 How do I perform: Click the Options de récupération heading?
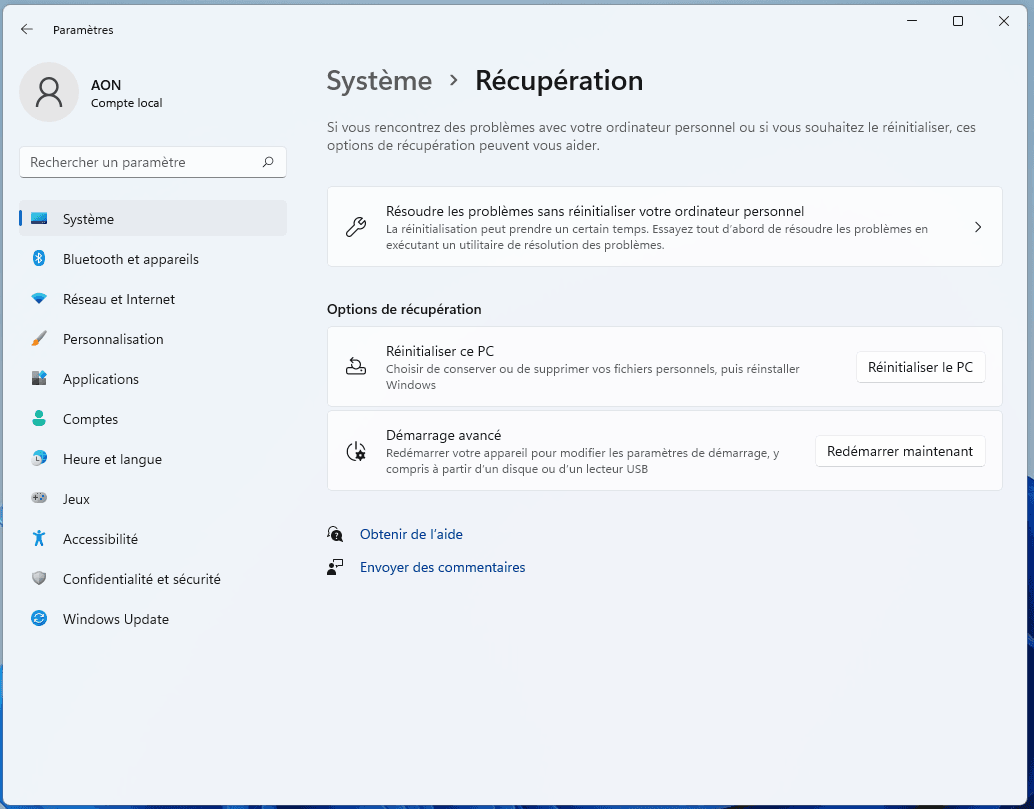coord(404,309)
